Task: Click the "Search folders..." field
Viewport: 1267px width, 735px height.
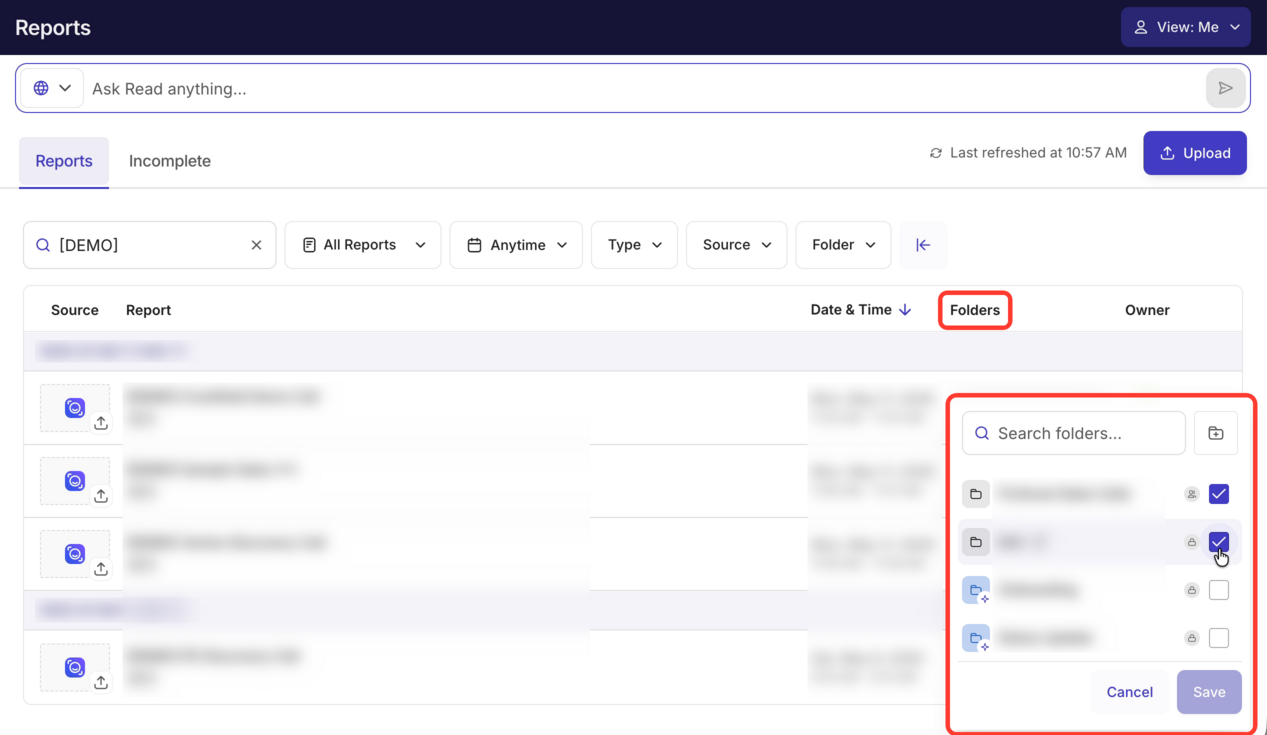Action: click(1074, 433)
